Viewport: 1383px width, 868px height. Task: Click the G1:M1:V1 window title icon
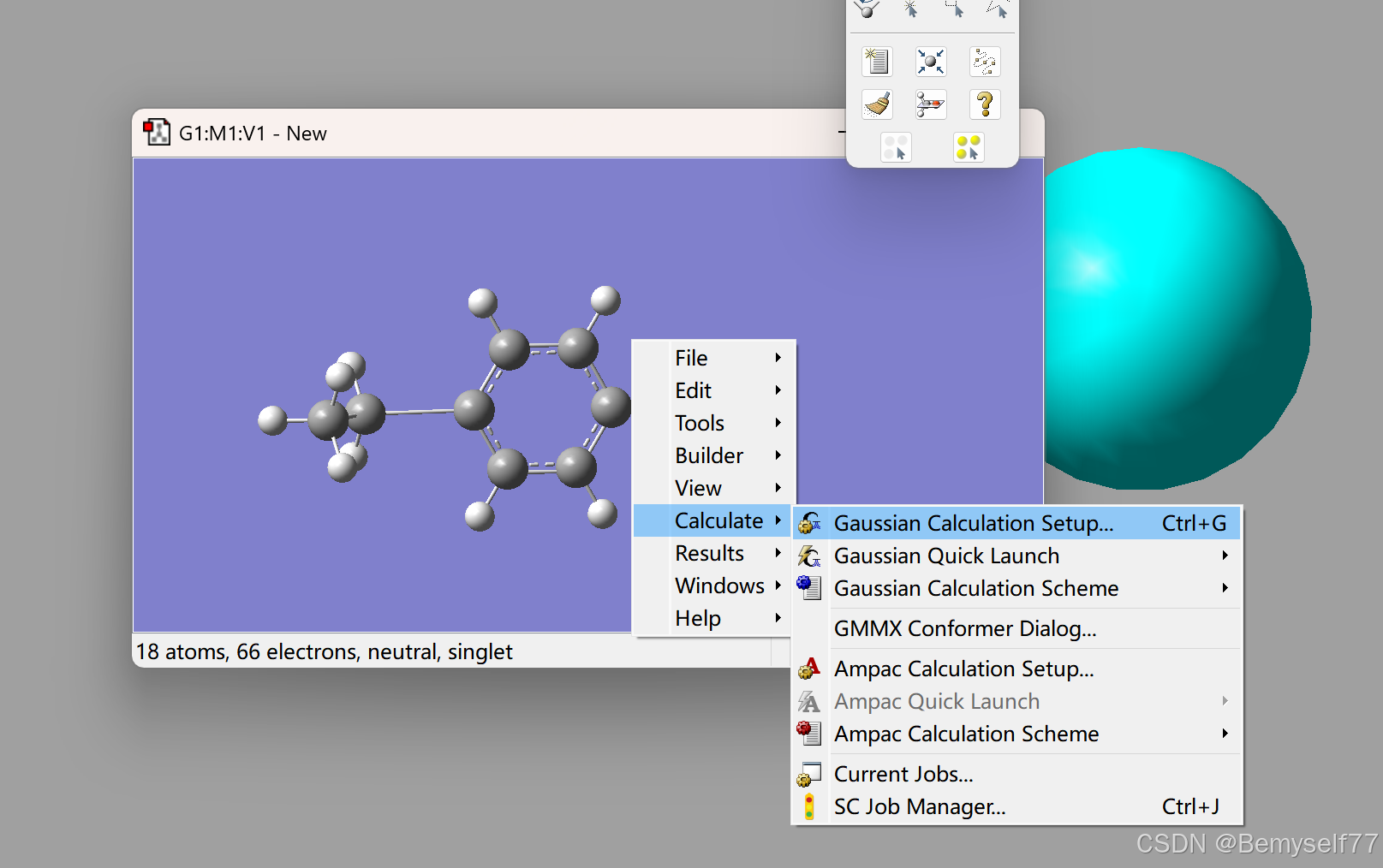(x=157, y=133)
